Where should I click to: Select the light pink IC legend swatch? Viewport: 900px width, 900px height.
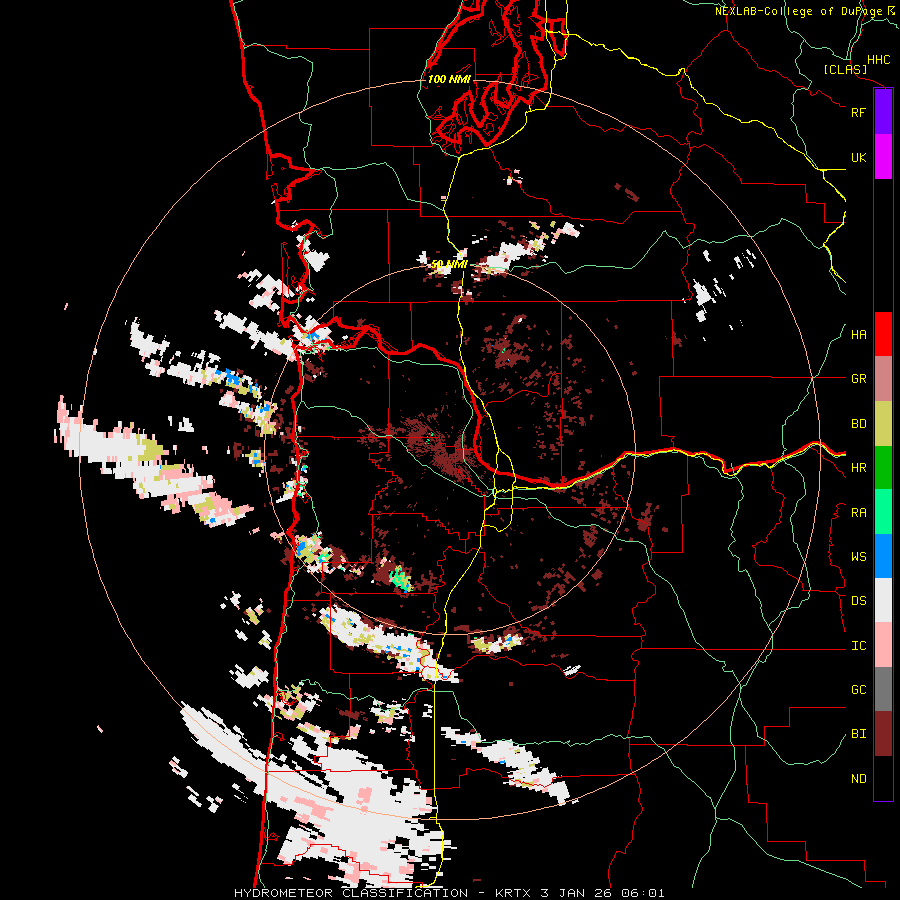[x=883, y=645]
